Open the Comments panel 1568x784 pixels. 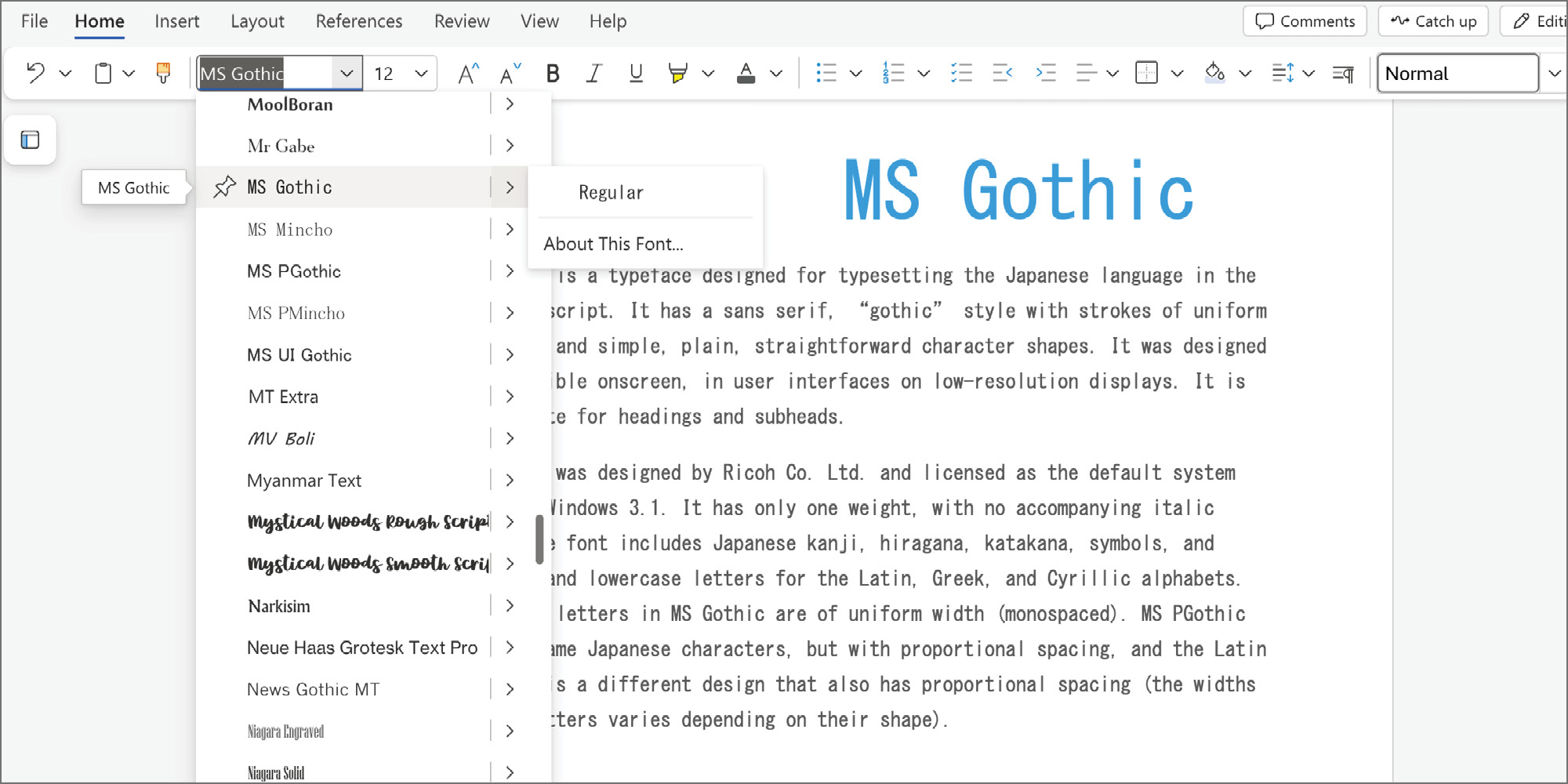tap(1304, 21)
